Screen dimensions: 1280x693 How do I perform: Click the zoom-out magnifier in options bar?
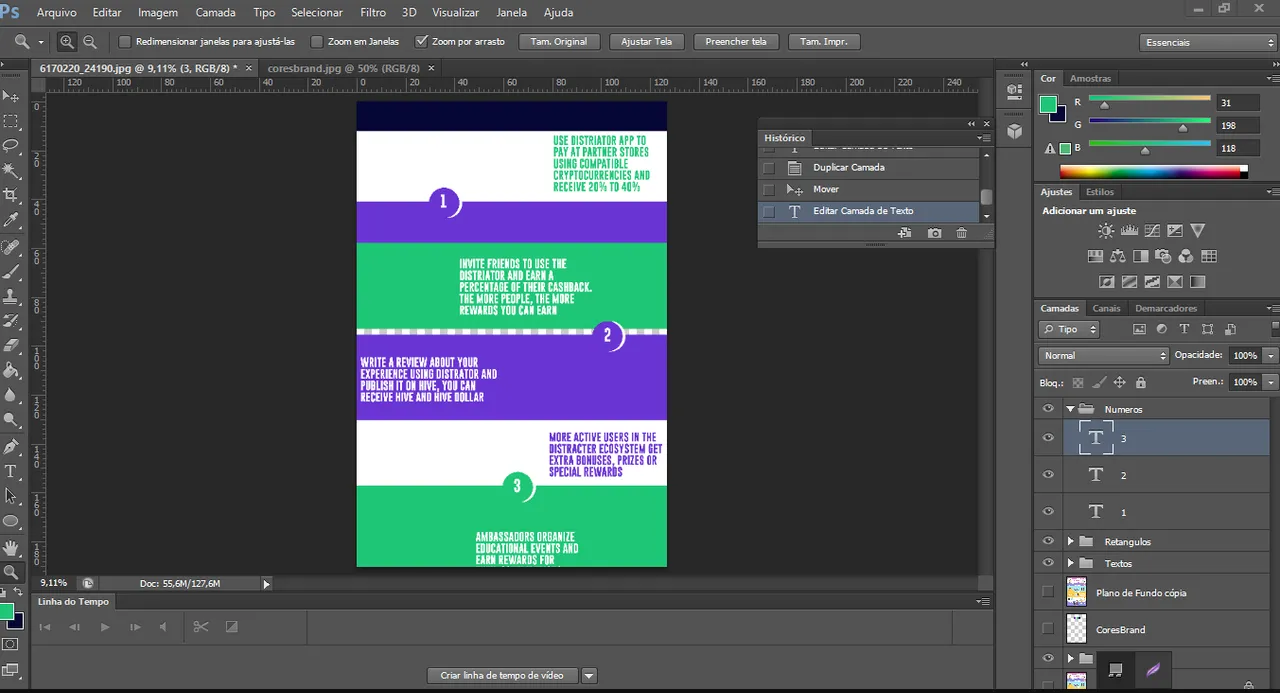coord(90,42)
